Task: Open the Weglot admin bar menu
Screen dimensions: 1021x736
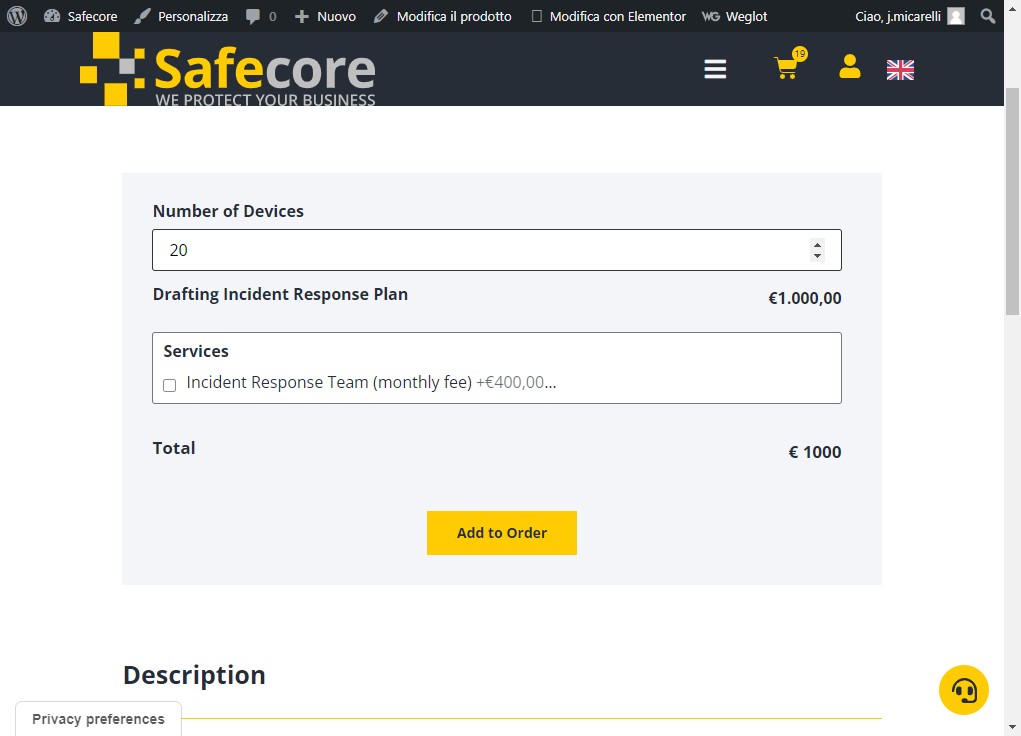Action: pyautogui.click(x=734, y=16)
